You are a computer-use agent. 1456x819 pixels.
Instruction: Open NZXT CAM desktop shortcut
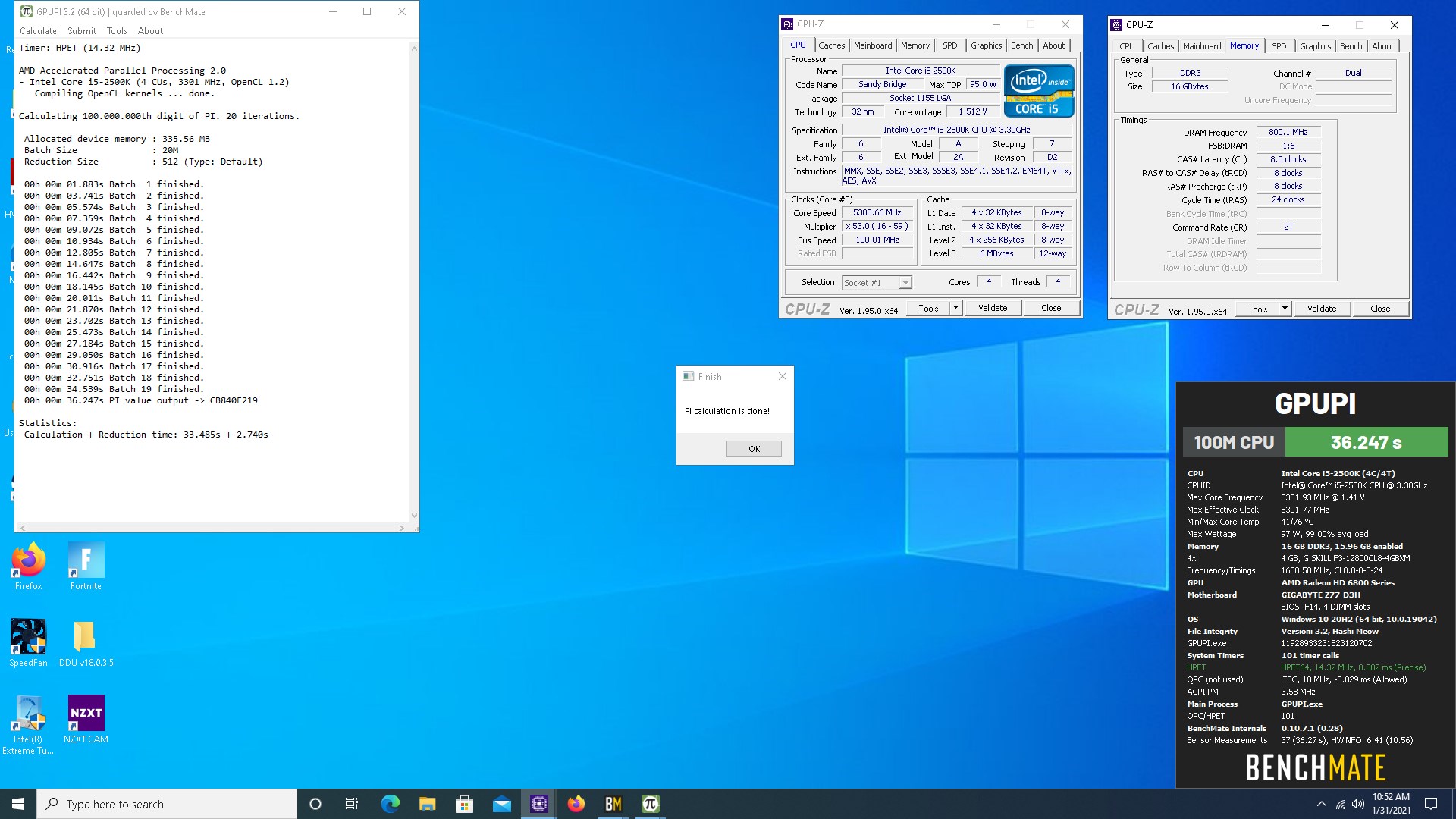[x=86, y=719]
